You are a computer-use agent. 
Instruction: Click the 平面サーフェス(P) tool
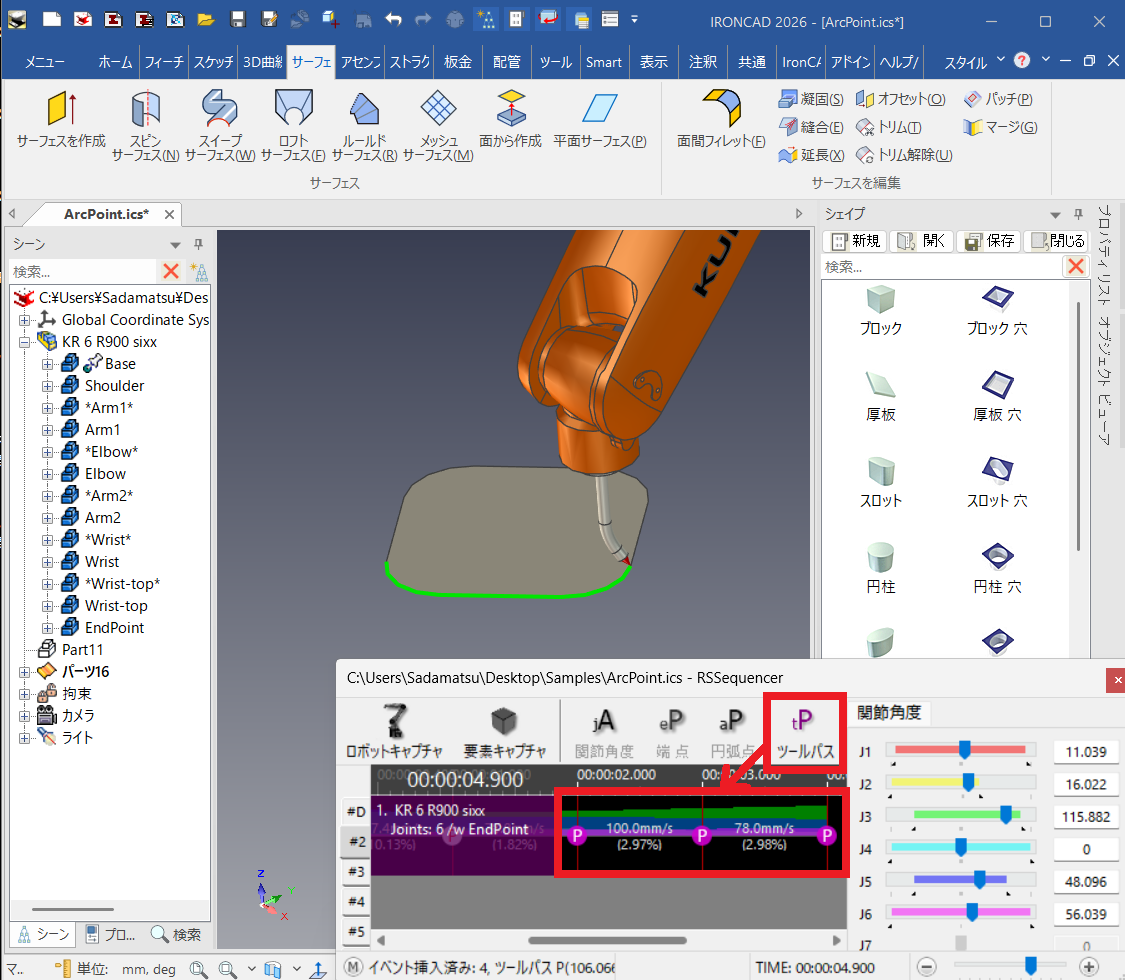tap(600, 119)
